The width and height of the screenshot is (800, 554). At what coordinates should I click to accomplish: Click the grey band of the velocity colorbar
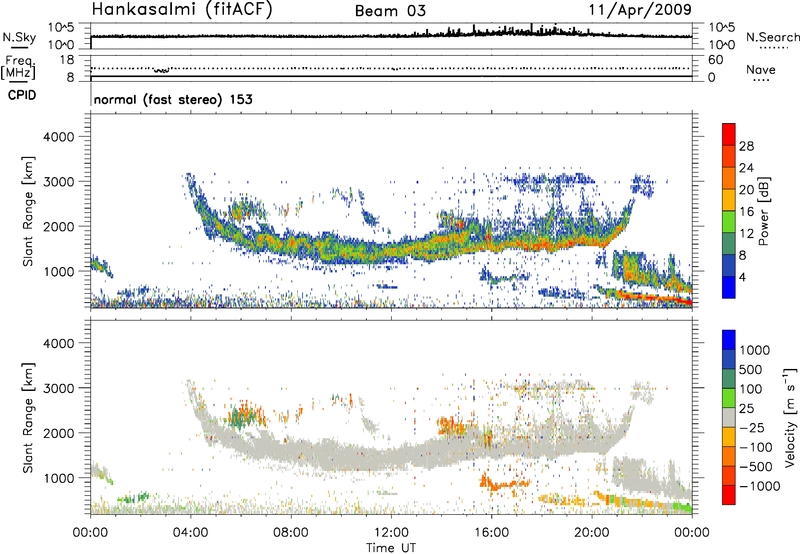click(x=729, y=417)
